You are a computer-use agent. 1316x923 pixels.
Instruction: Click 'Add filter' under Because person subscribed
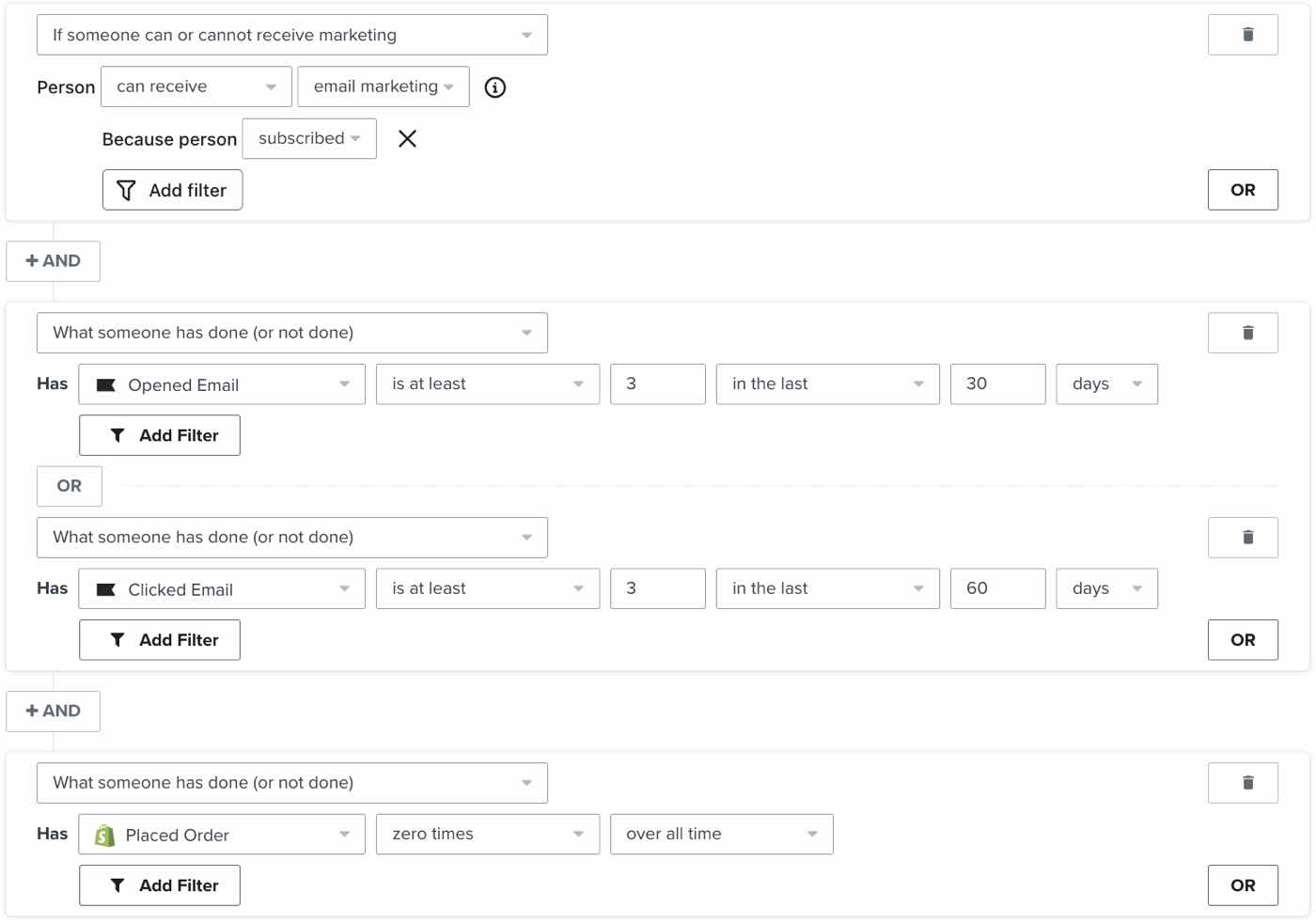click(x=172, y=190)
